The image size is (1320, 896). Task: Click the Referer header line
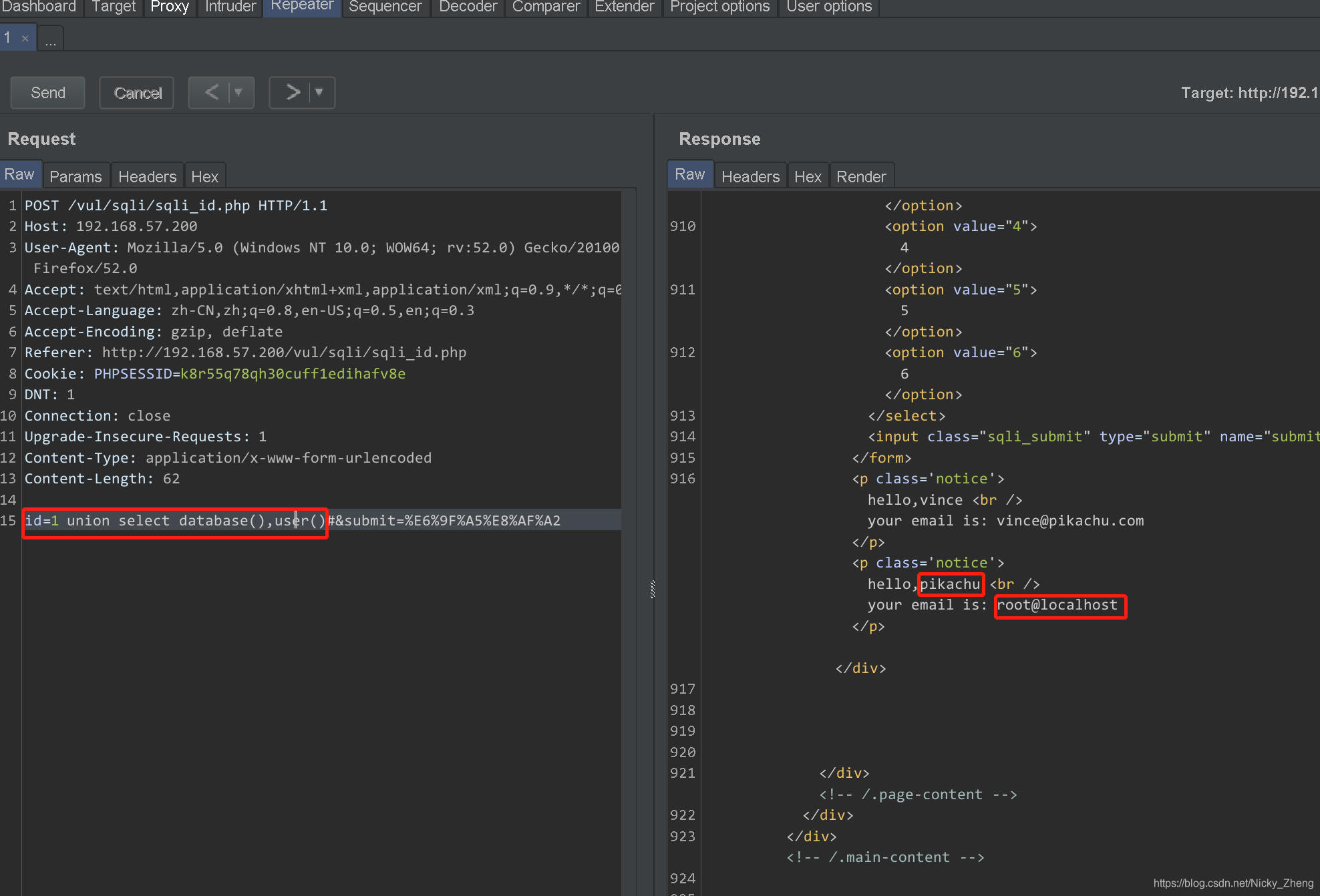coord(245,353)
